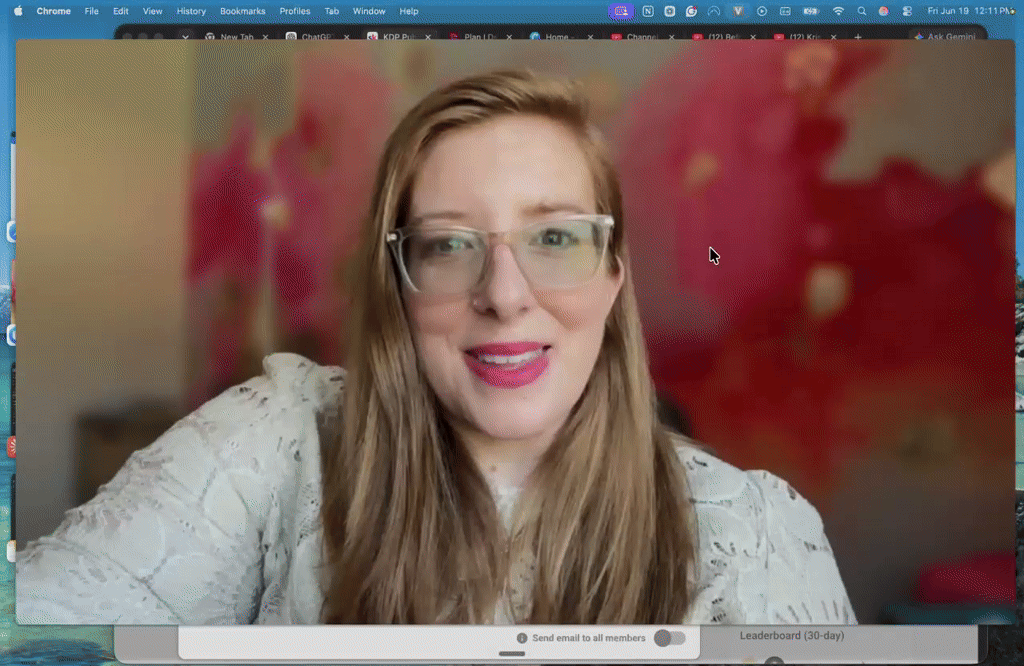Open Spotlight search
The width and height of the screenshot is (1024, 666).
[x=861, y=11]
